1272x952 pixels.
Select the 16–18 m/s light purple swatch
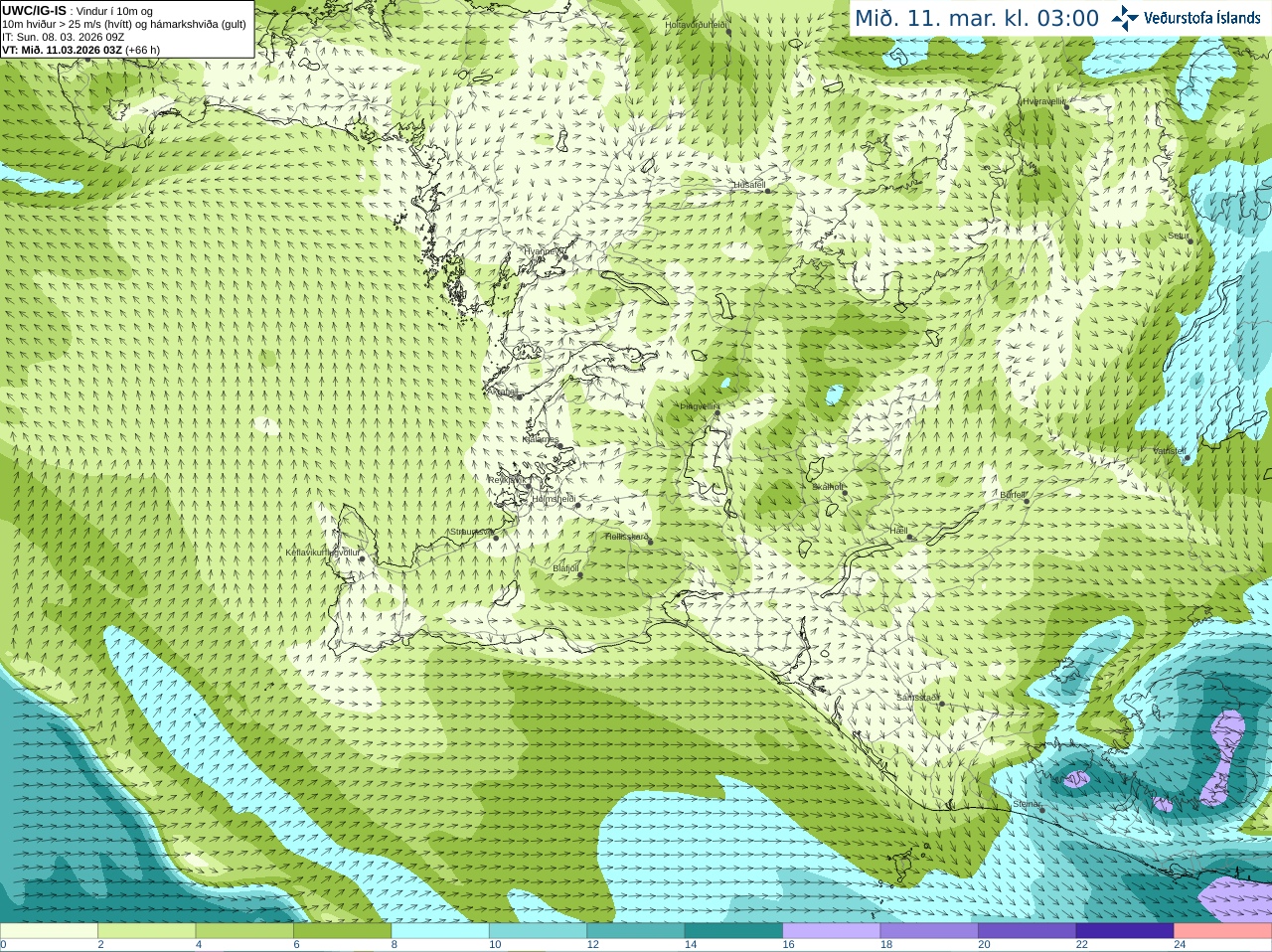(832, 931)
